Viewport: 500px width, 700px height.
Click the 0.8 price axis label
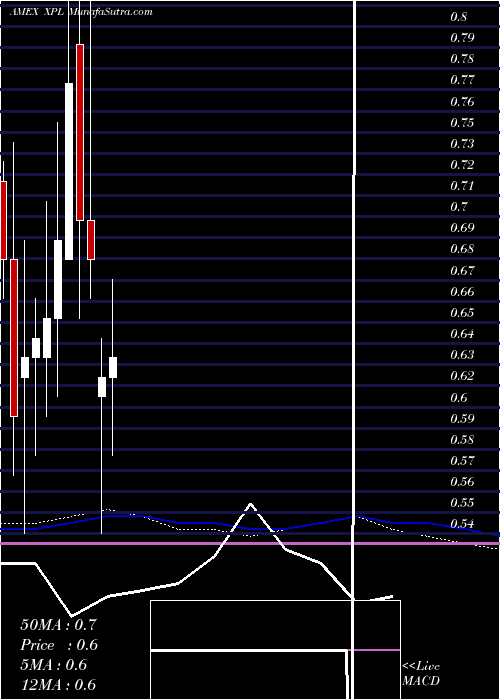pos(458,17)
